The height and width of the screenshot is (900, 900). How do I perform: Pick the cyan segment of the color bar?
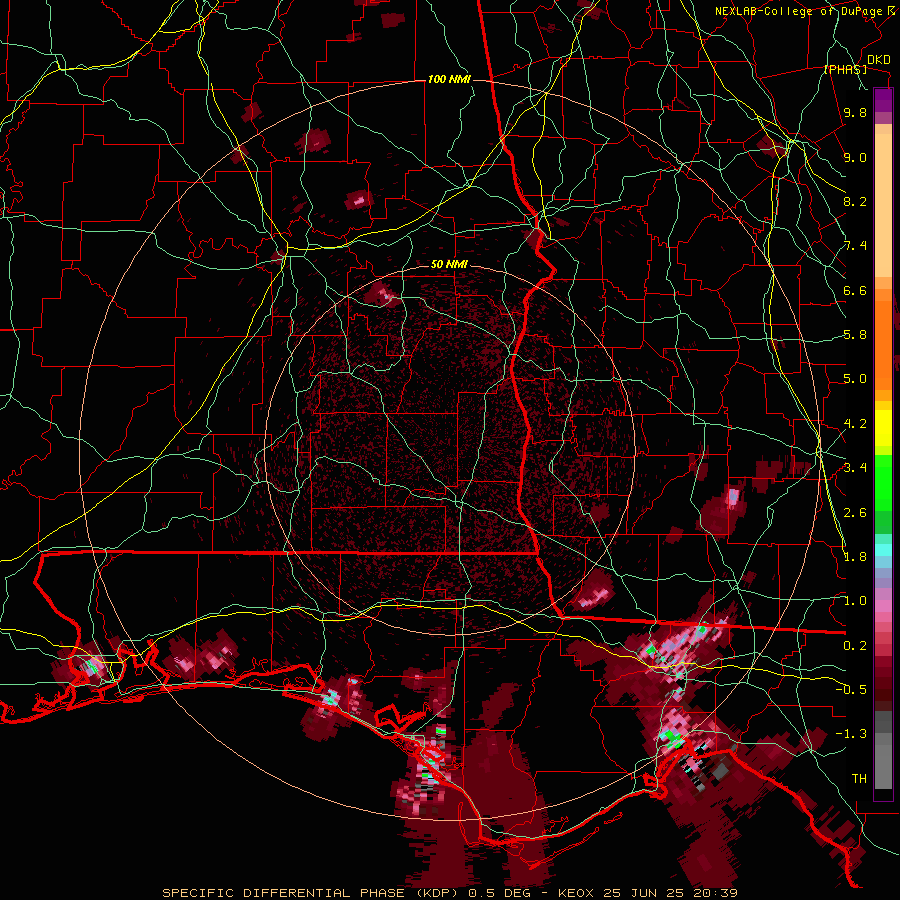click(x=883, y=550)
